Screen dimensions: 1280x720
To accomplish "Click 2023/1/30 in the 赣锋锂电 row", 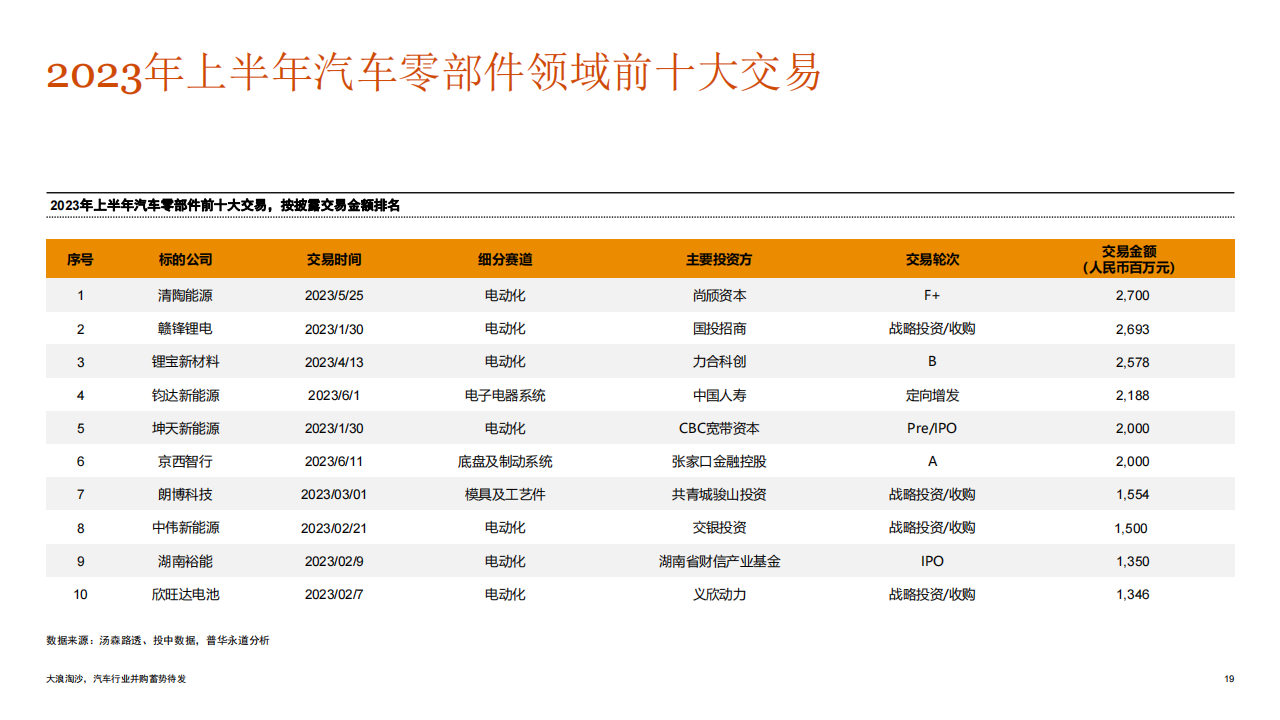I will click(334, 328).
